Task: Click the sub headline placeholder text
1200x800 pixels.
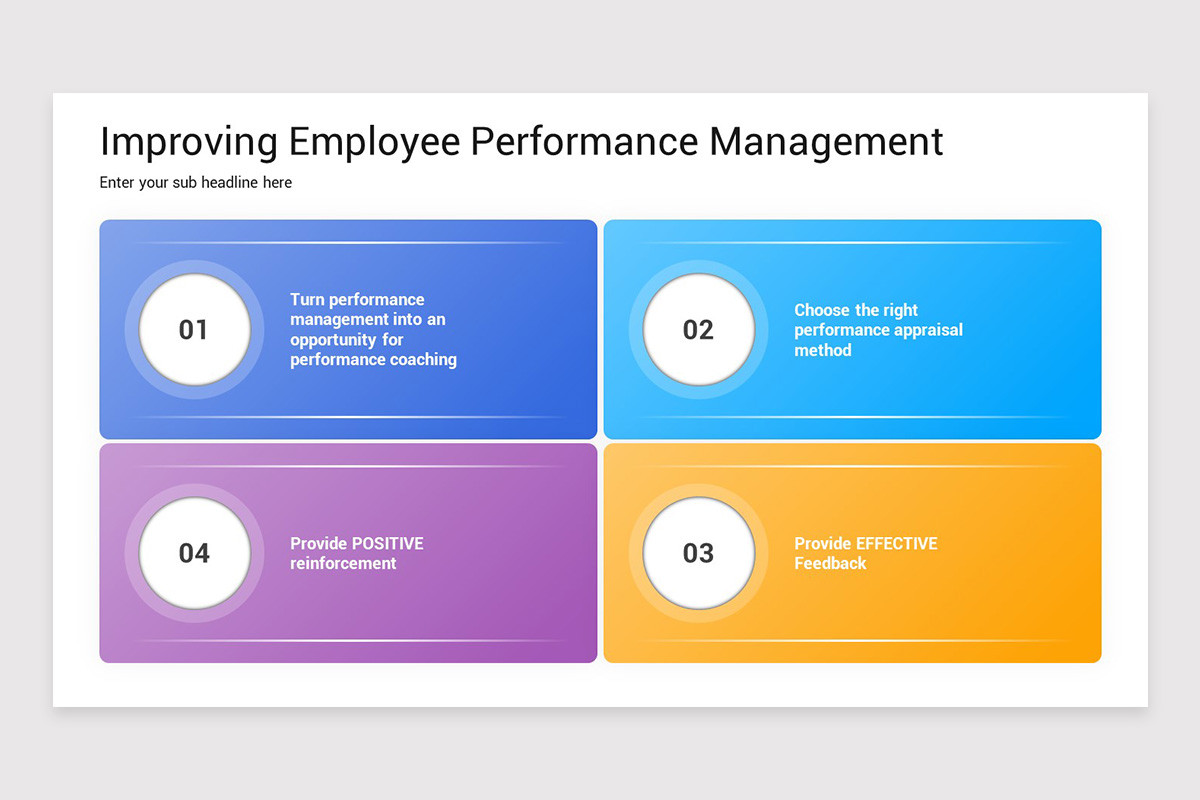Action: point(195,182)
